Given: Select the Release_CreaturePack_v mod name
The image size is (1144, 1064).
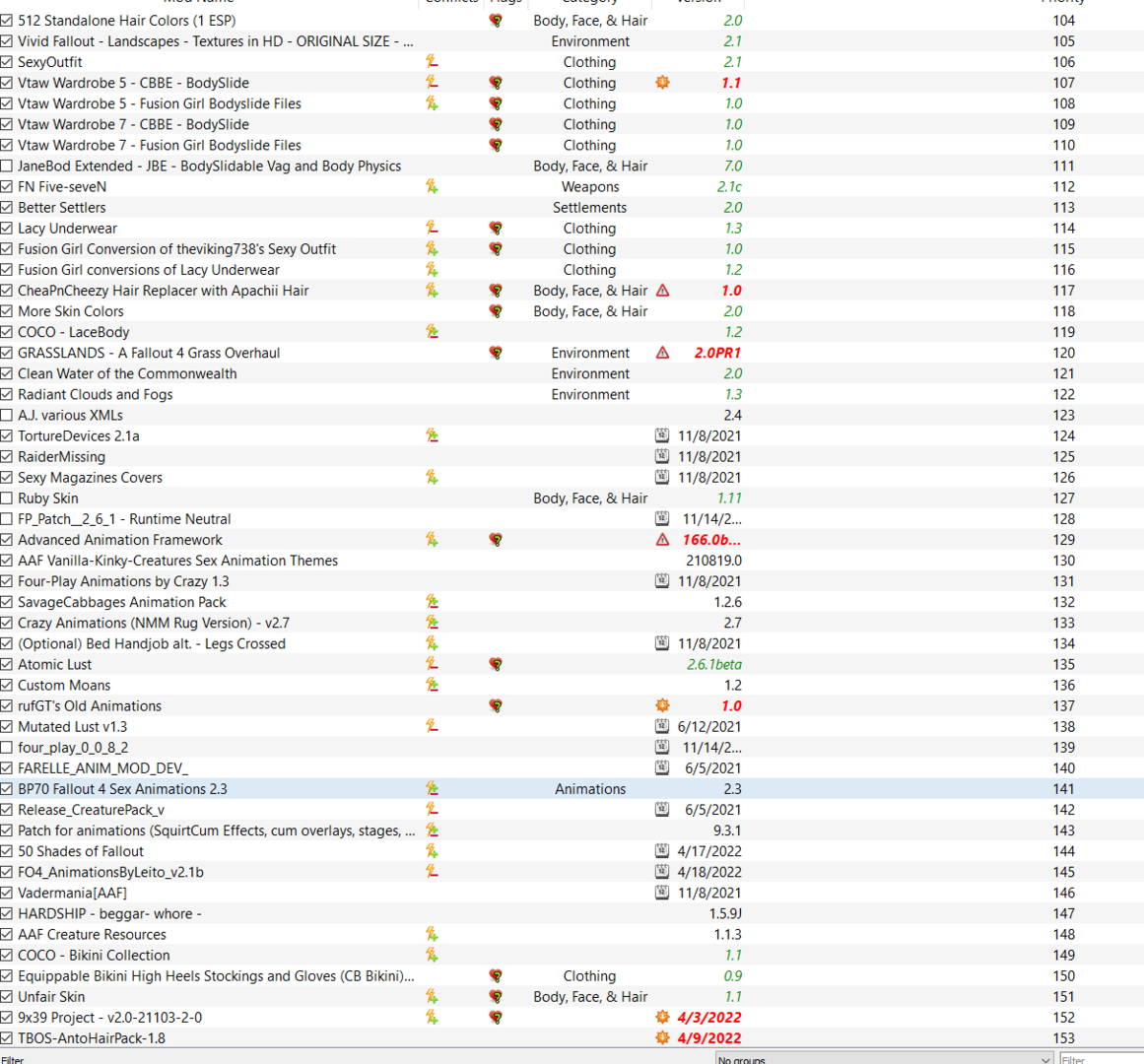Looking at the screenshot, I should coord(92,810).
